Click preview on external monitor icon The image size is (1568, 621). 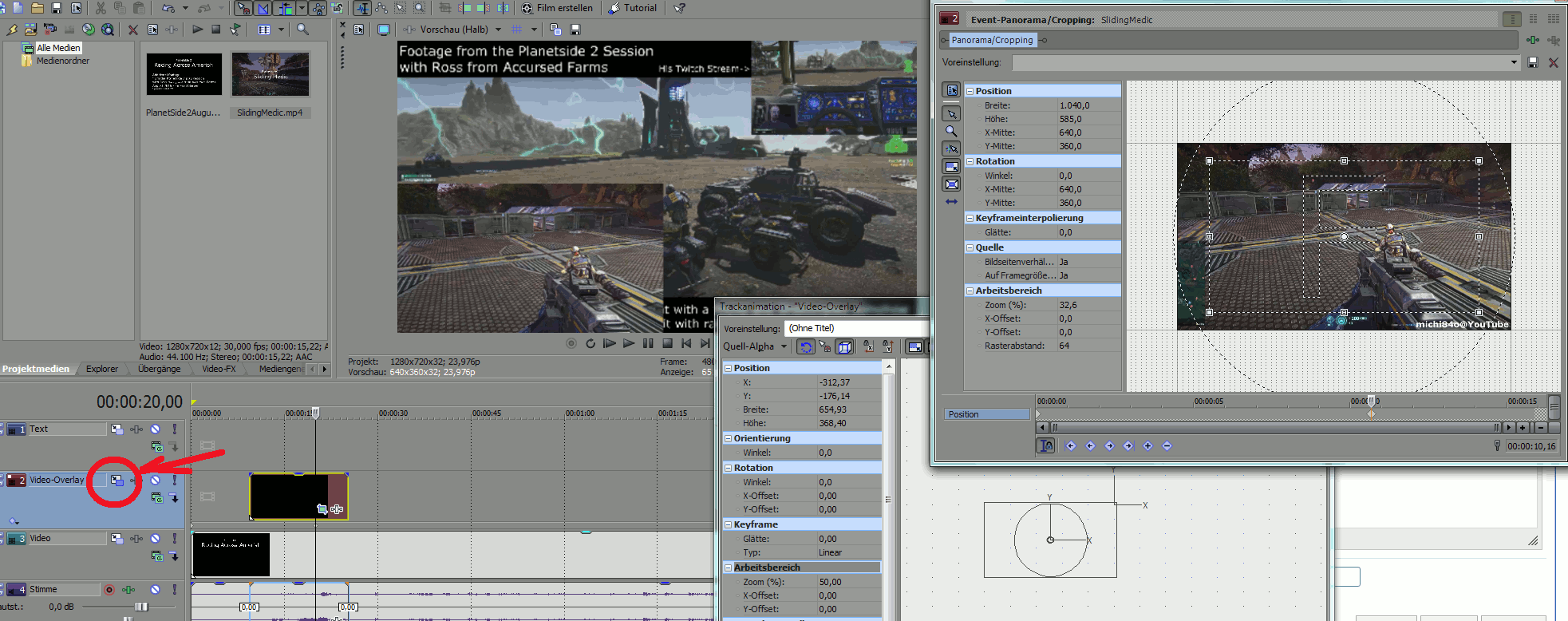tap(384, 30)
